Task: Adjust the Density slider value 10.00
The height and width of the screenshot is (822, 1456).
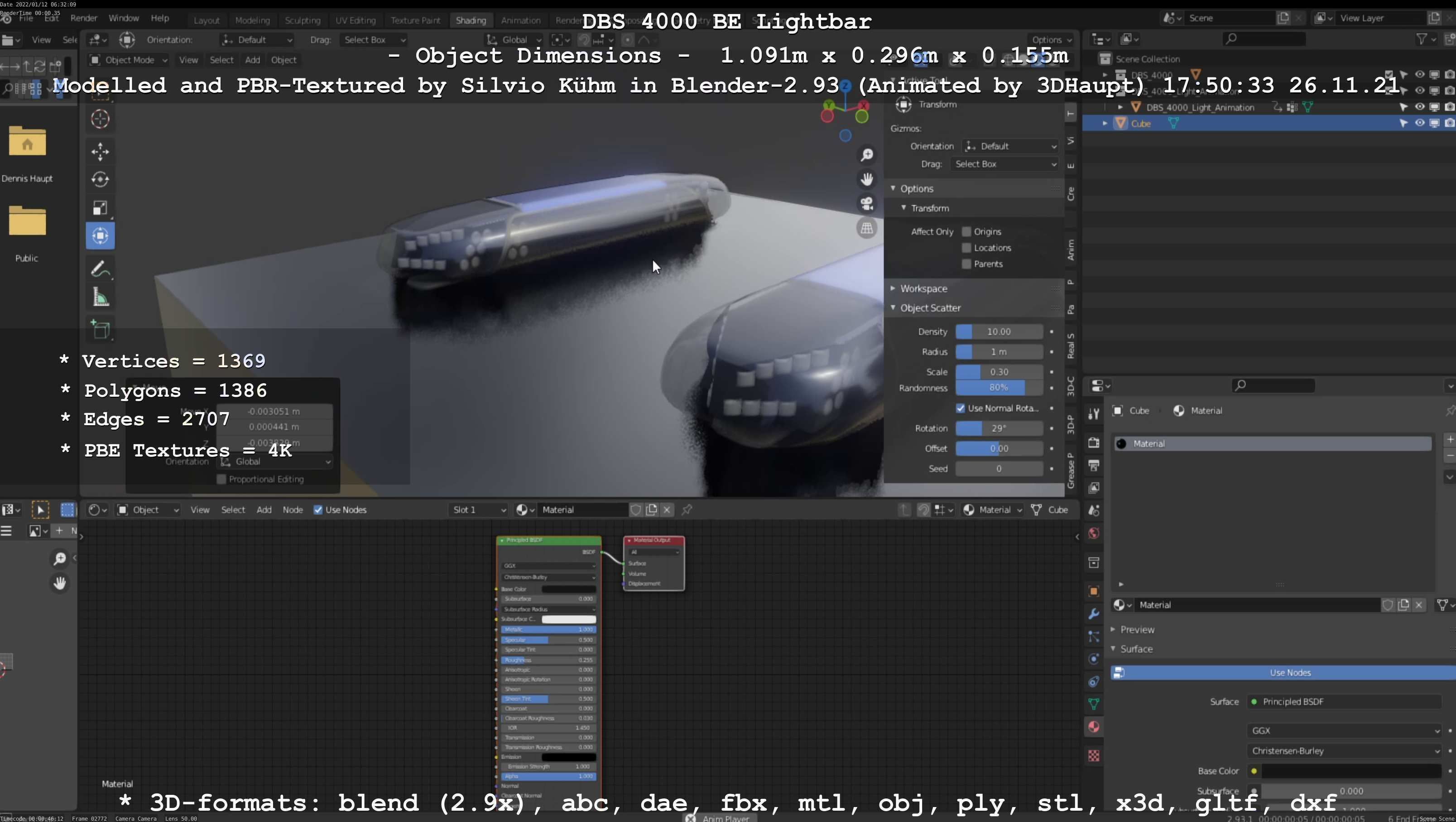Action: (x=999, y=331)
